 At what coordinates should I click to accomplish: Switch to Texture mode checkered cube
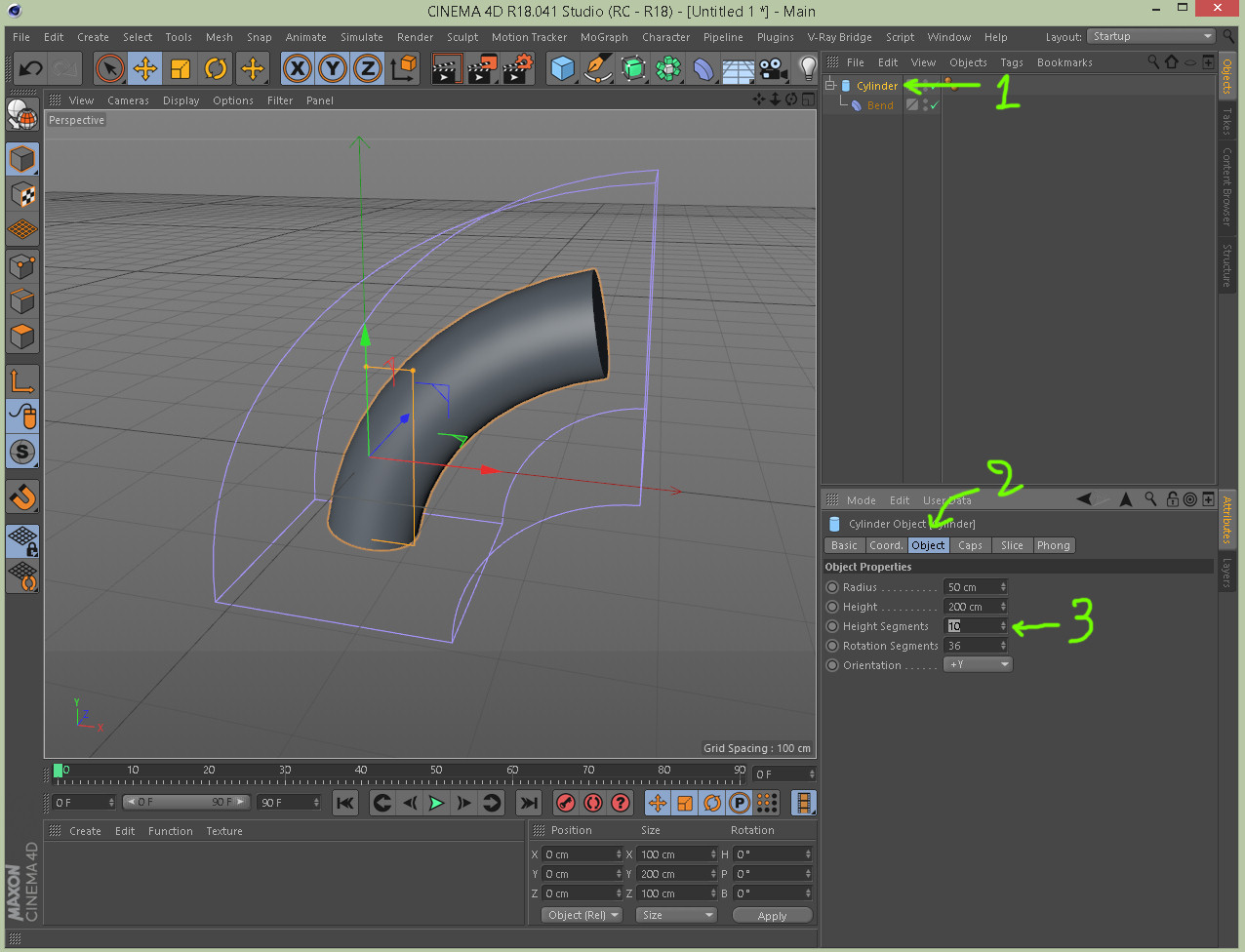click(x=22, y=194)
